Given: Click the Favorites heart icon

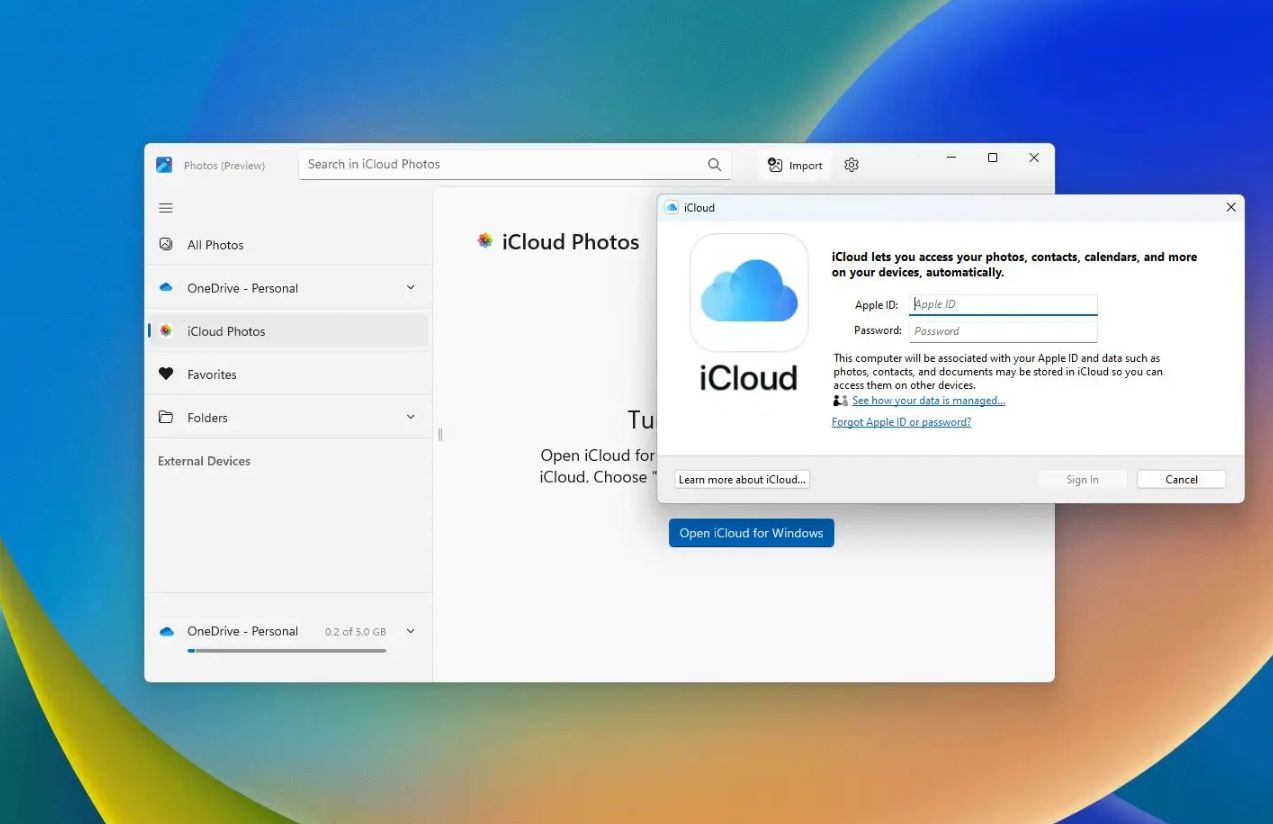Looking at the screenshot, I should pos(166,374).
